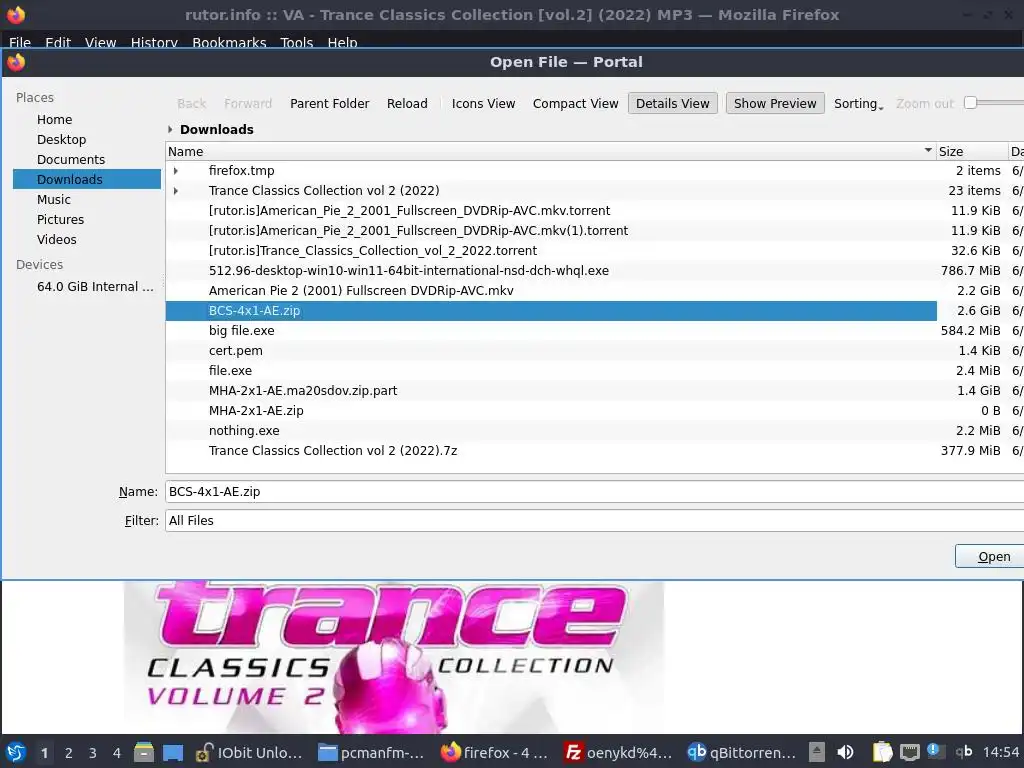Open the Tools menu
1024x768 pixels.
296,42
